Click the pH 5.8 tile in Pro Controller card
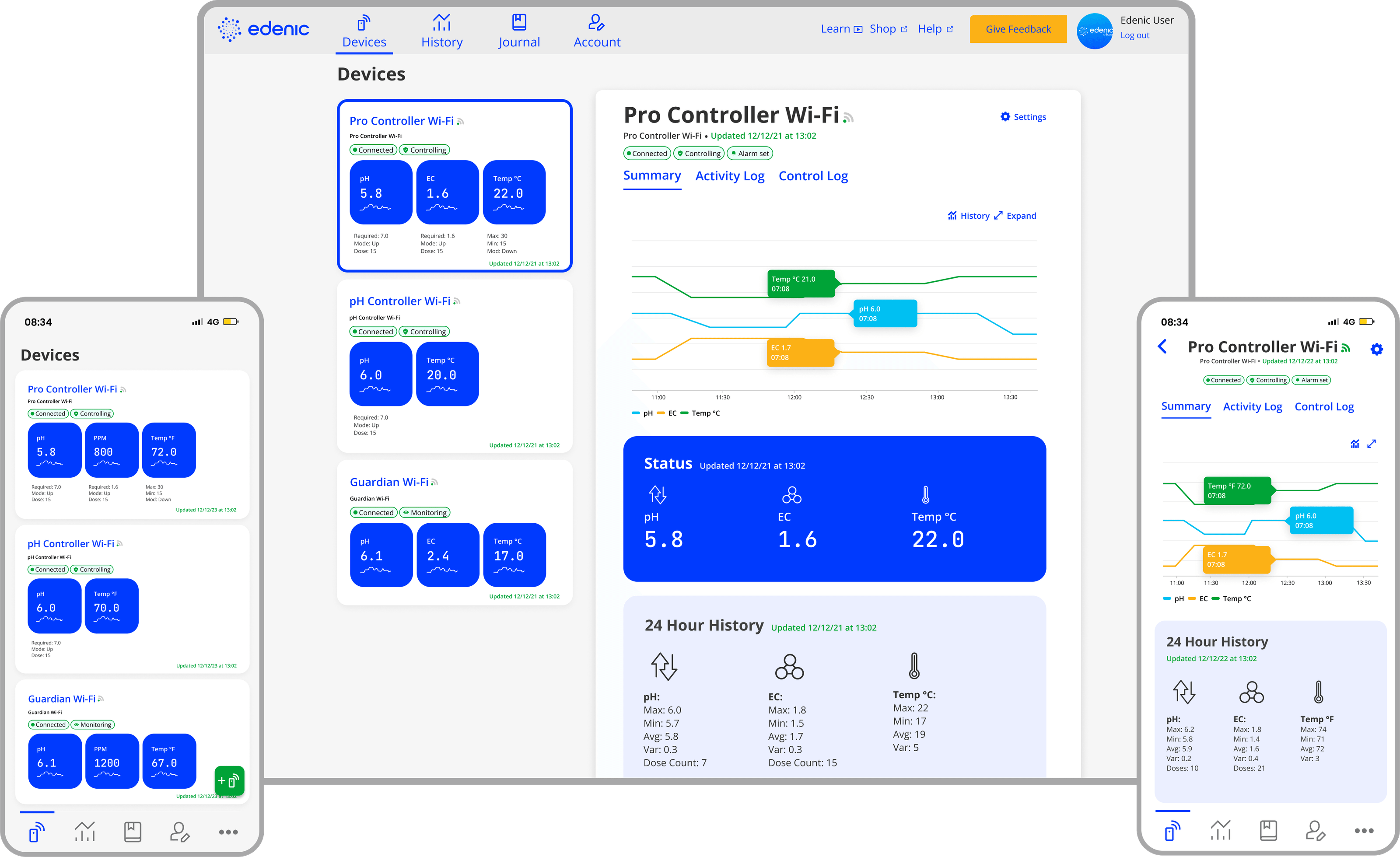The image size is (1400, 857). 380,192
